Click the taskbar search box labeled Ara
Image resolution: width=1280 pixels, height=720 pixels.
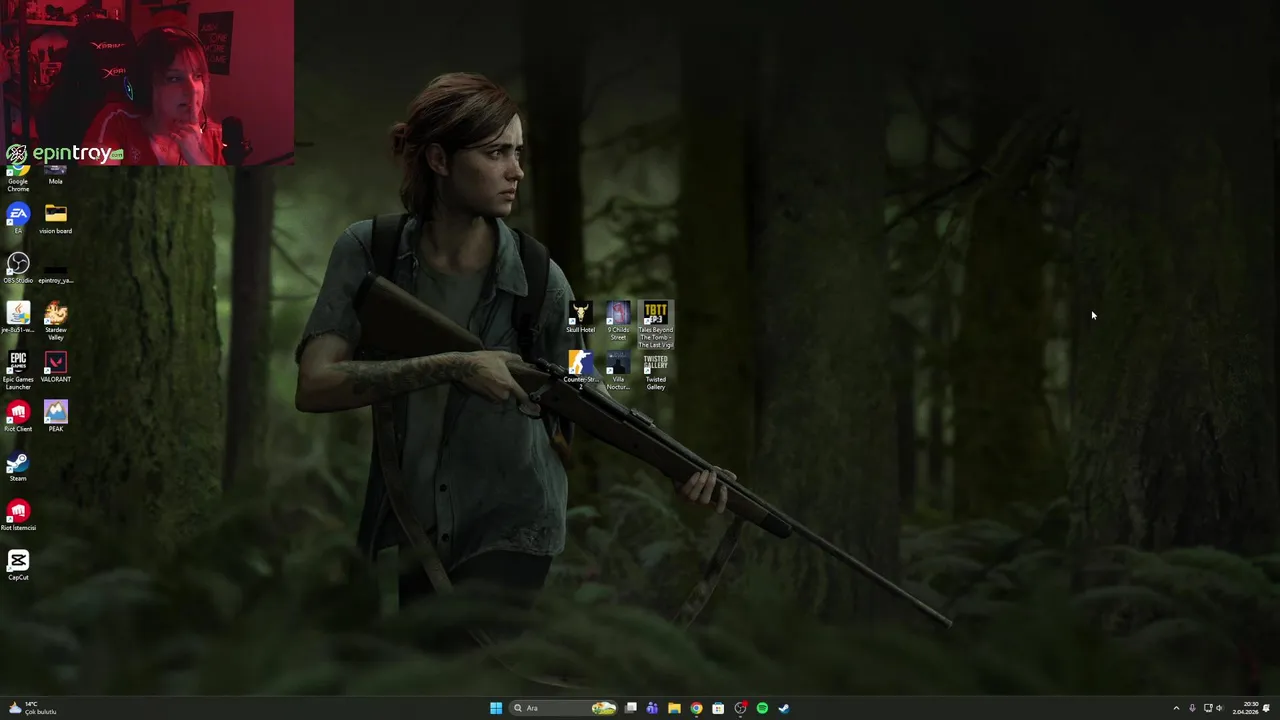click(x=563, y=708)
